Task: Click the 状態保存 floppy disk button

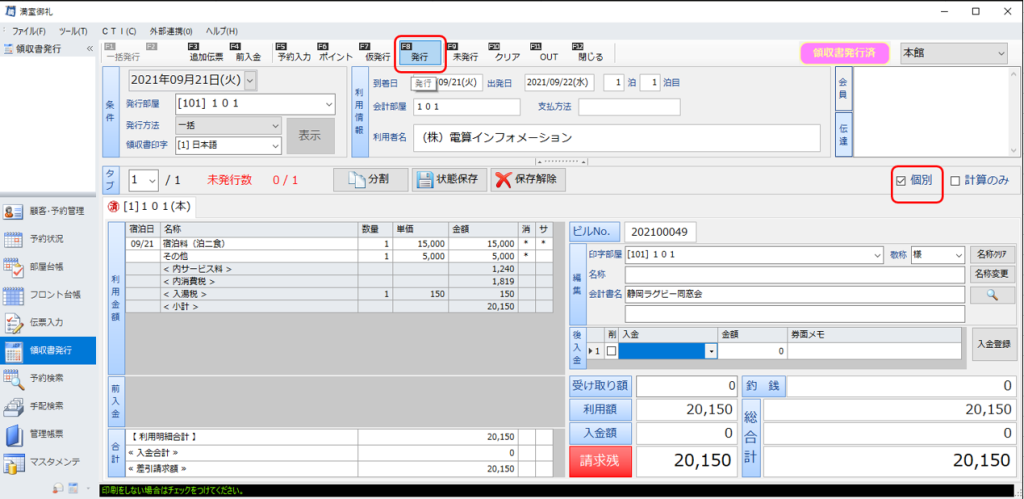Action: pyautogui.click(x=447, y=180)
